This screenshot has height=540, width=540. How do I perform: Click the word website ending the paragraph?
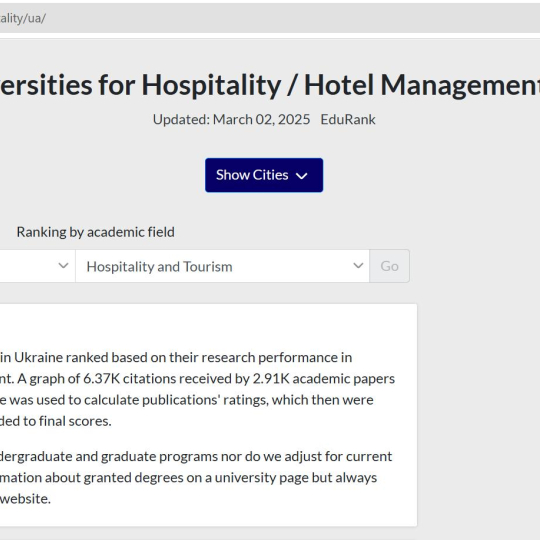click(x=25, y=499)
